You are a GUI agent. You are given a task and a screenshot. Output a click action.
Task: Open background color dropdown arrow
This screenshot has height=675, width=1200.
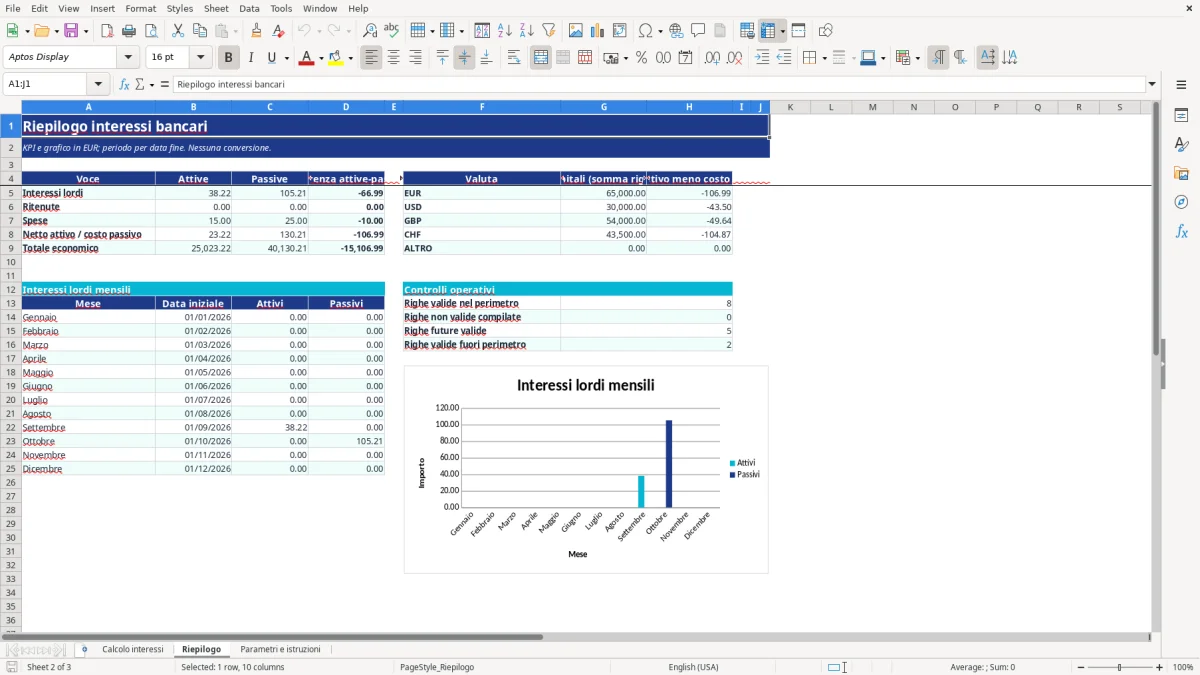[x=350, y=58]
